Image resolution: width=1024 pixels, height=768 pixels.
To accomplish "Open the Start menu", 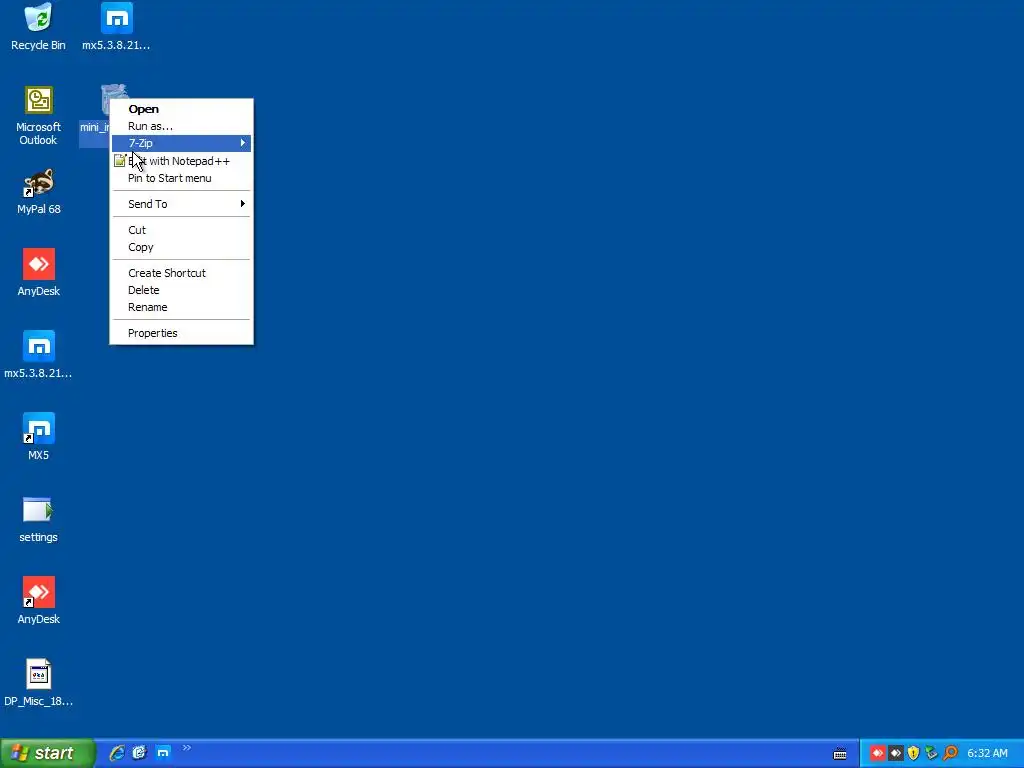I will [47, 754].
